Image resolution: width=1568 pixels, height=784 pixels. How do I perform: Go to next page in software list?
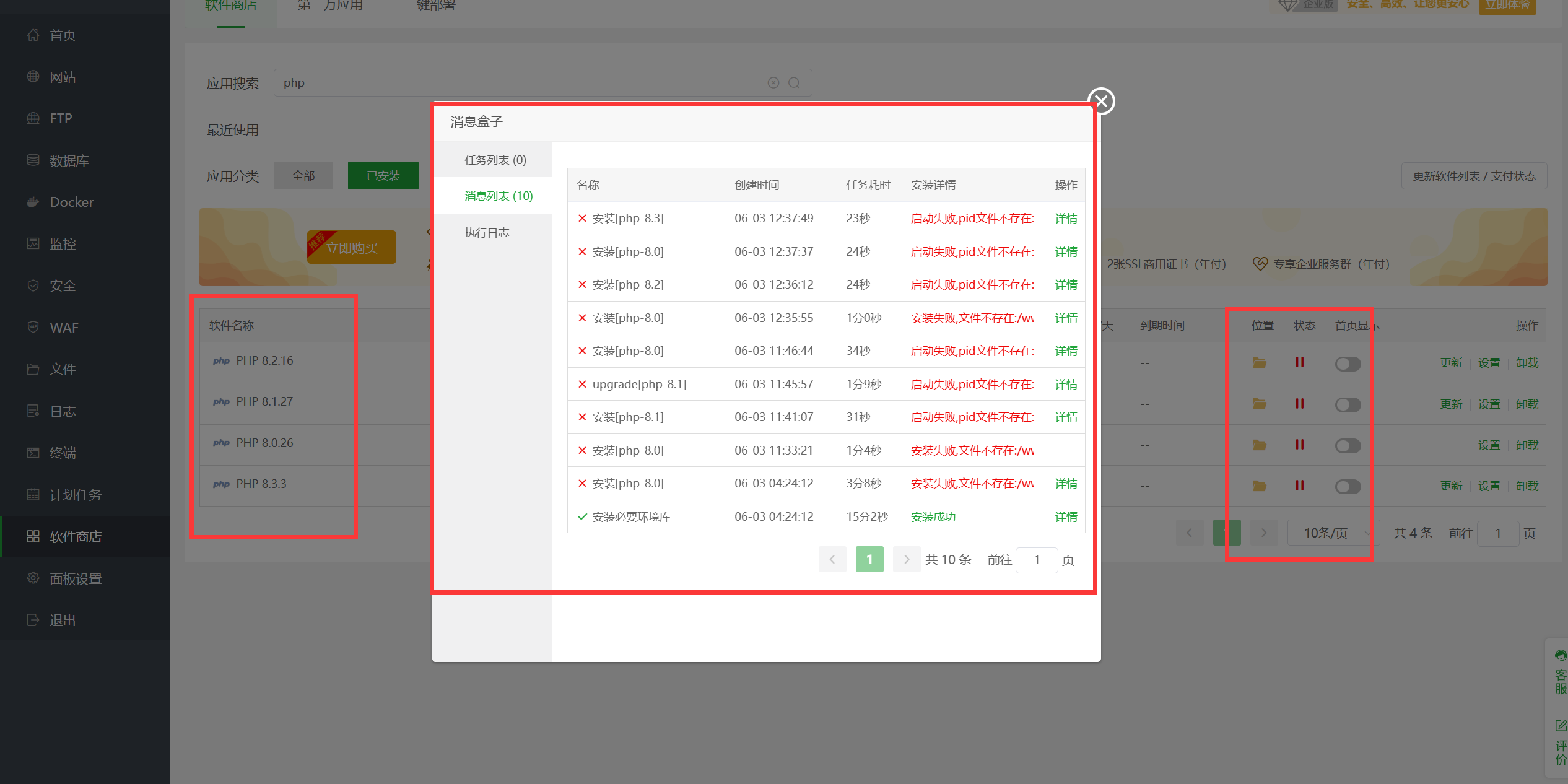click(x=1264, y=533)
